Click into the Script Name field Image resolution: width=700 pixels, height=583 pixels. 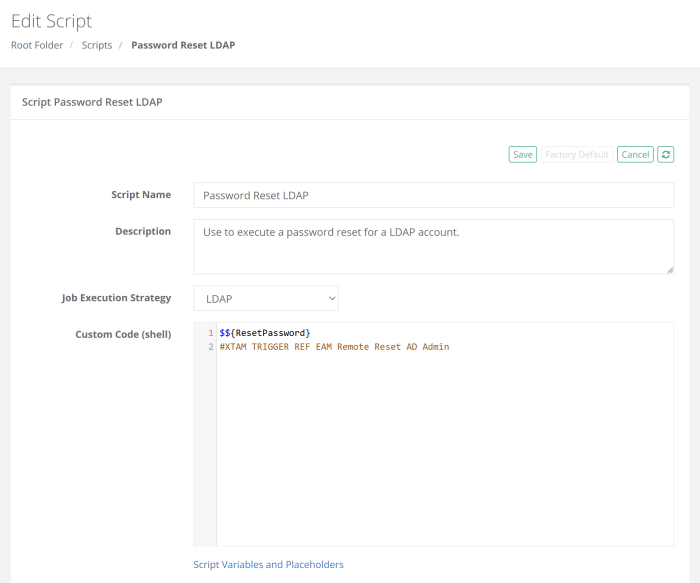(433, 195)
